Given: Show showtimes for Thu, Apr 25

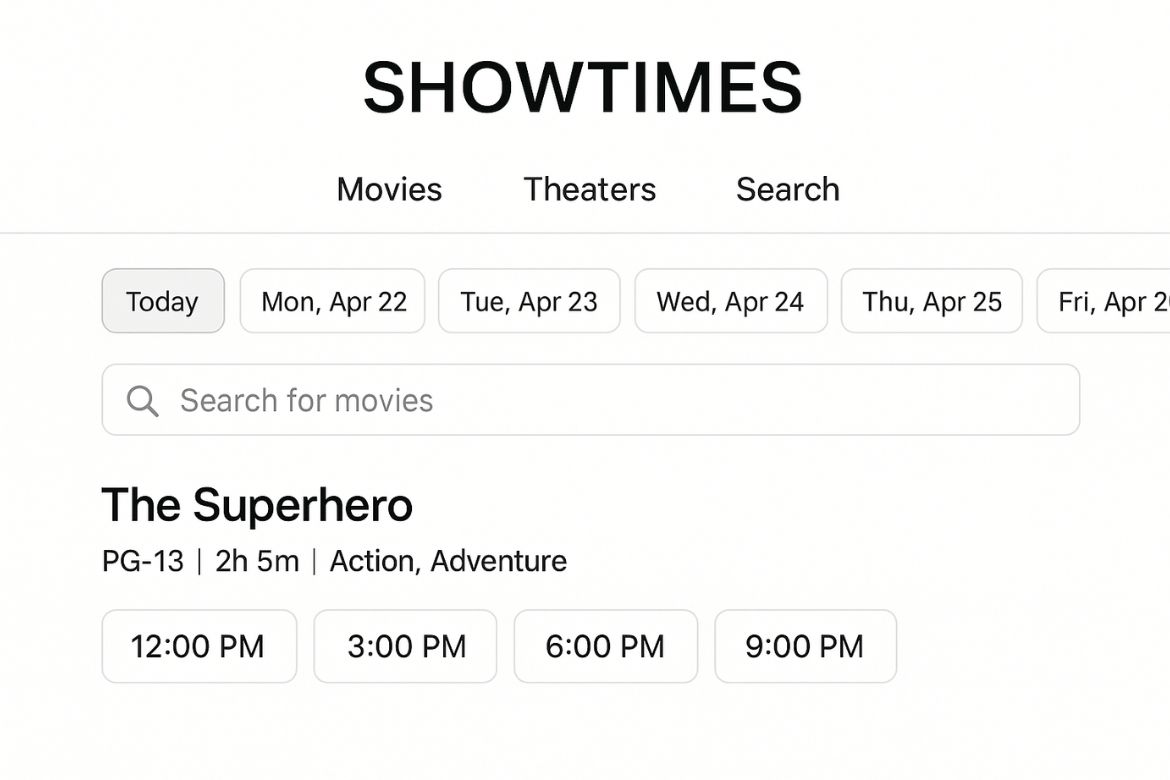Looking at the screenshot, I should coord(932,301).
